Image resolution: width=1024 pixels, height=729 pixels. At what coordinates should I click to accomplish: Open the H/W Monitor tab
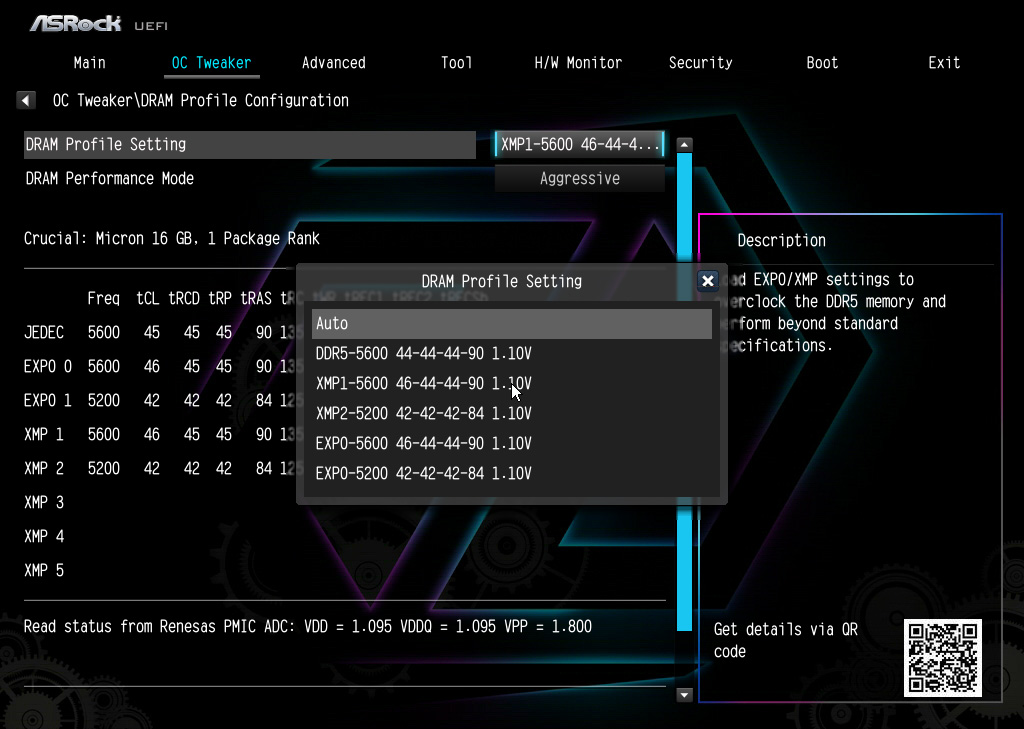(578, 63)
